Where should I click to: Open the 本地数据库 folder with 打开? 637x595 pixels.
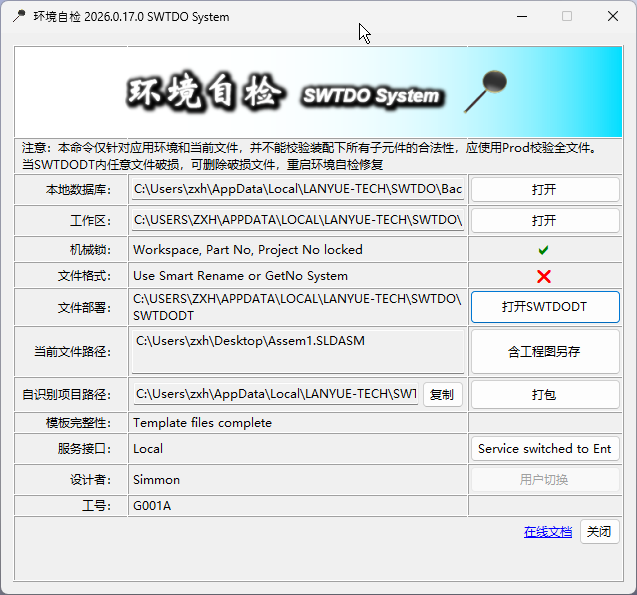pyautogui.click(x=544, y=189)
